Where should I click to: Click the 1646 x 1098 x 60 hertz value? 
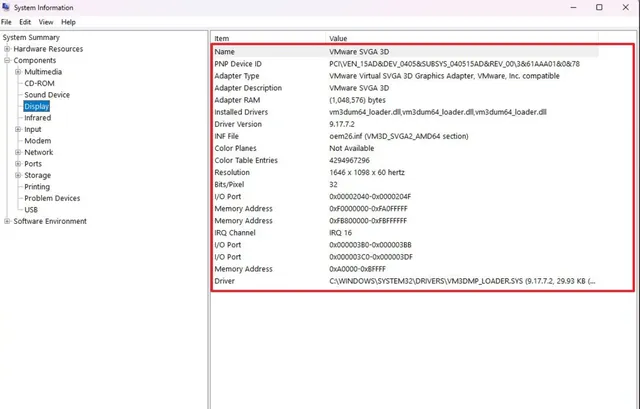tap(367, 172)
